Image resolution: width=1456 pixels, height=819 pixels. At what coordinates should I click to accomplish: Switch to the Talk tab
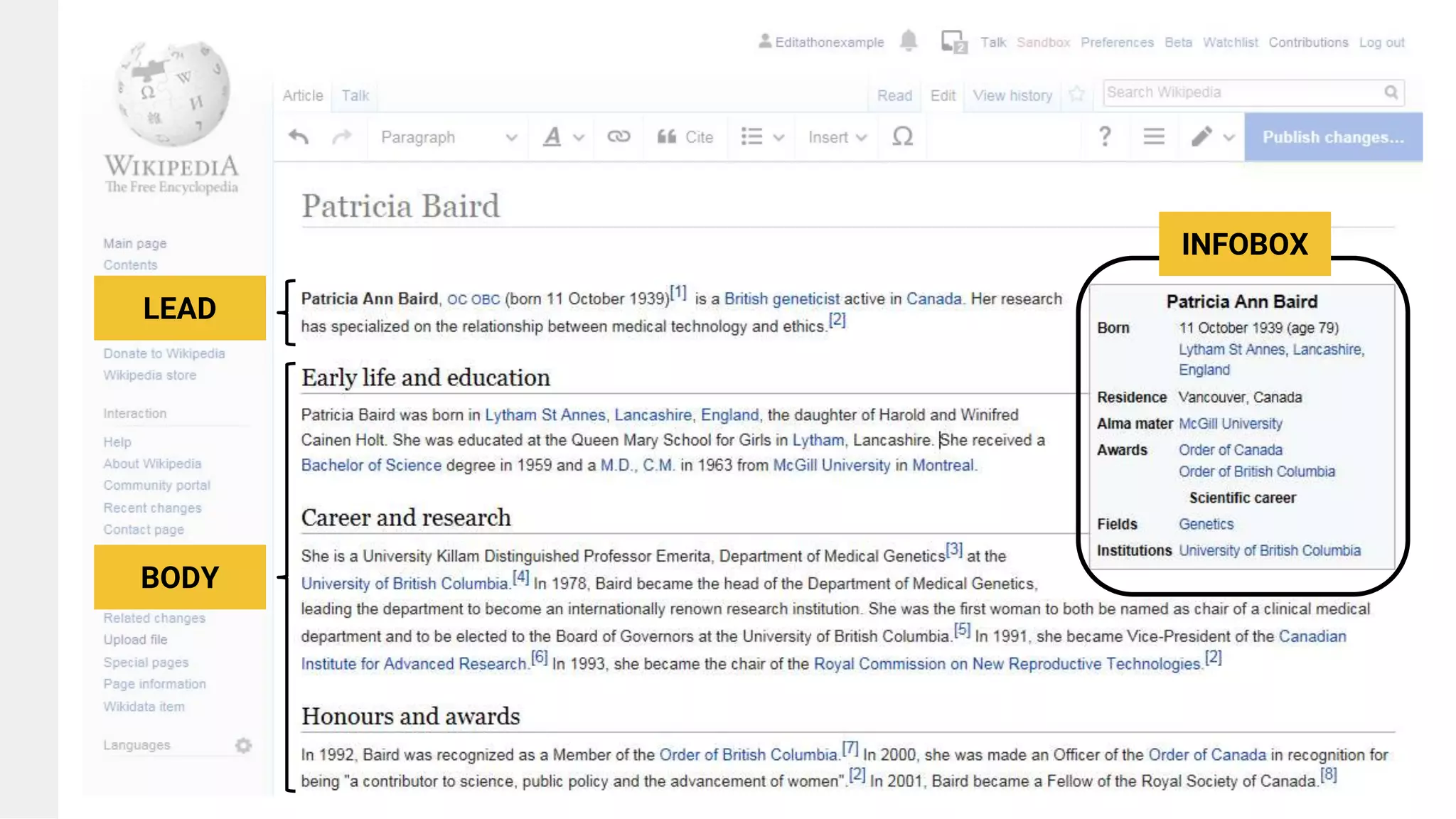pos(355,95)
